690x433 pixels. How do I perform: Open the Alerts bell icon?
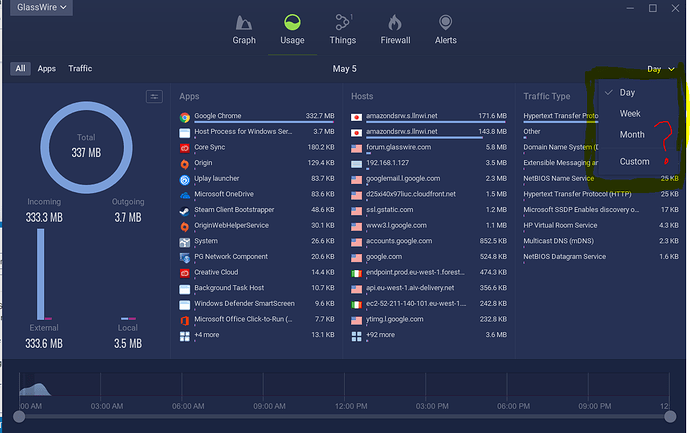(445, 22)
